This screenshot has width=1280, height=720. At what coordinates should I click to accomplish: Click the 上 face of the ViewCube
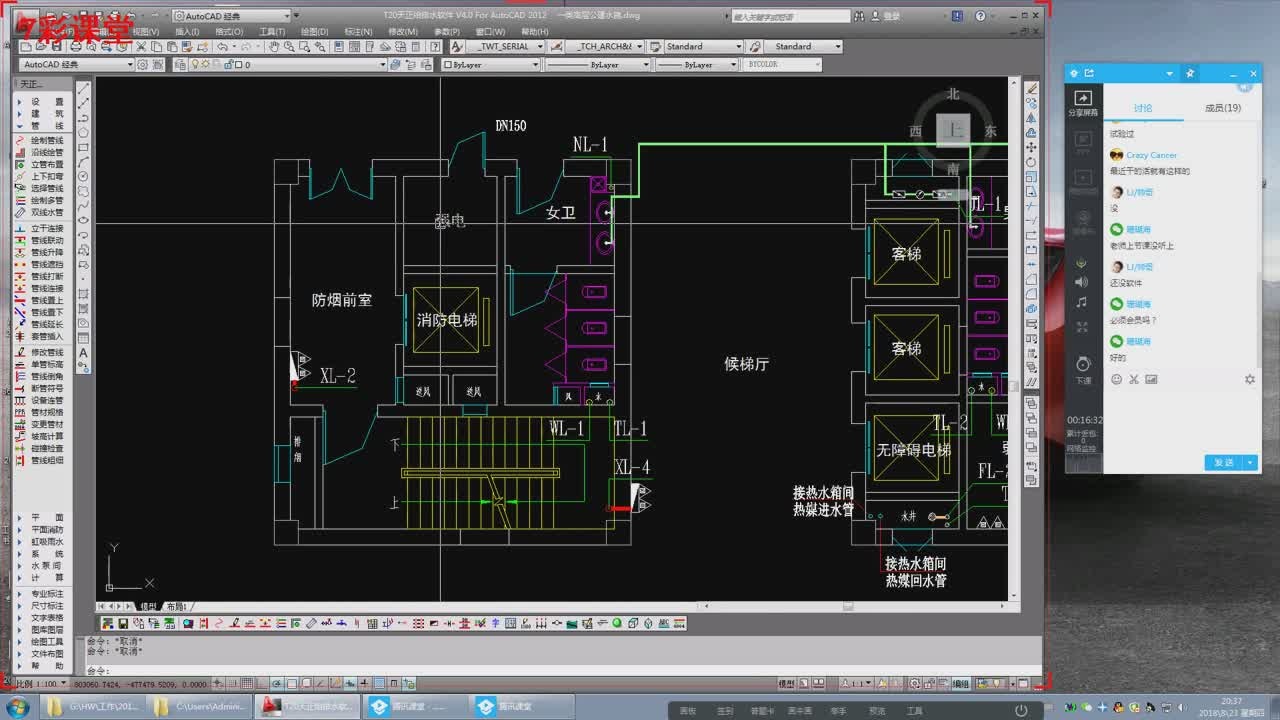coord(953,130)
